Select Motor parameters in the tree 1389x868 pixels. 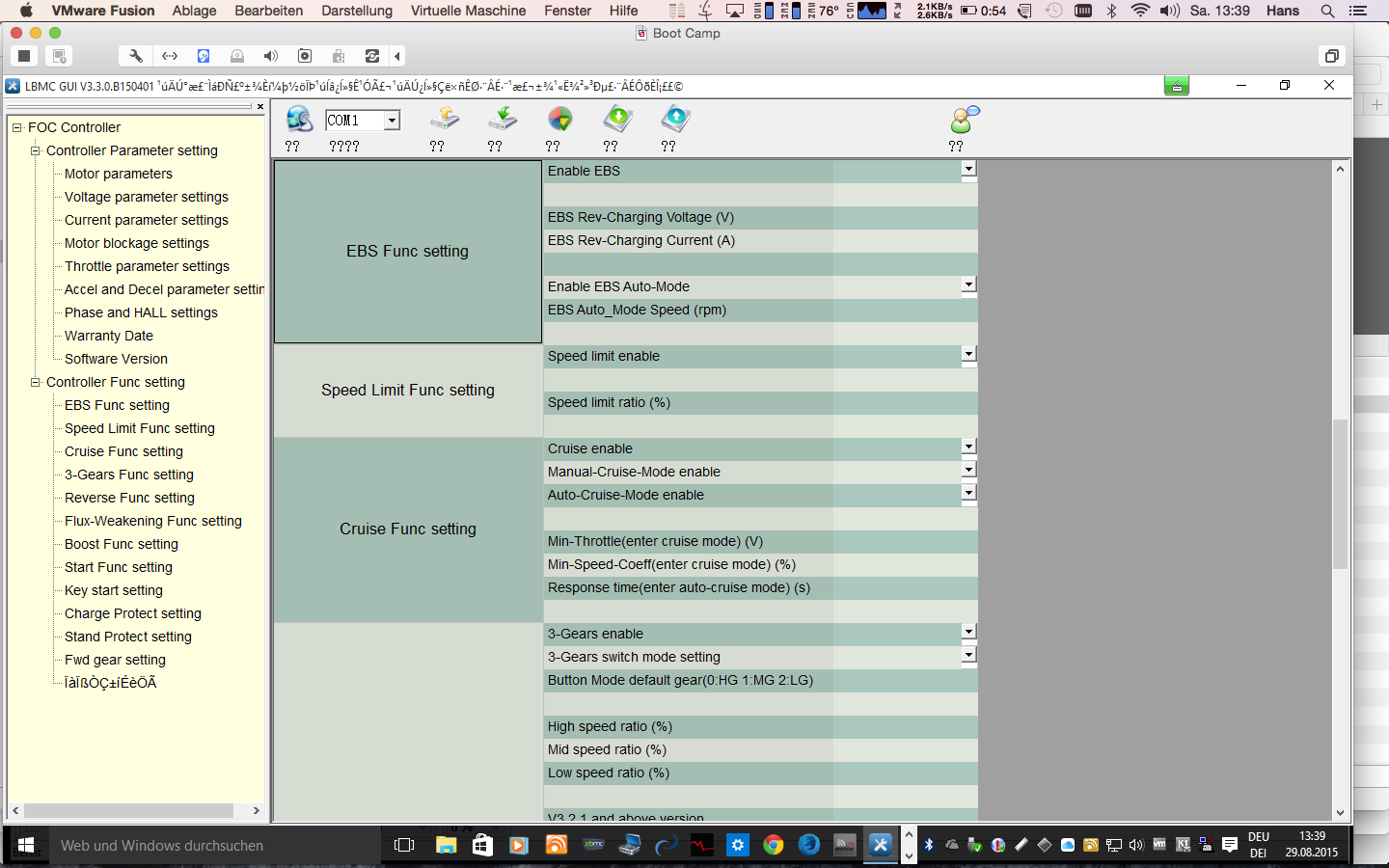tap(118, 174)
